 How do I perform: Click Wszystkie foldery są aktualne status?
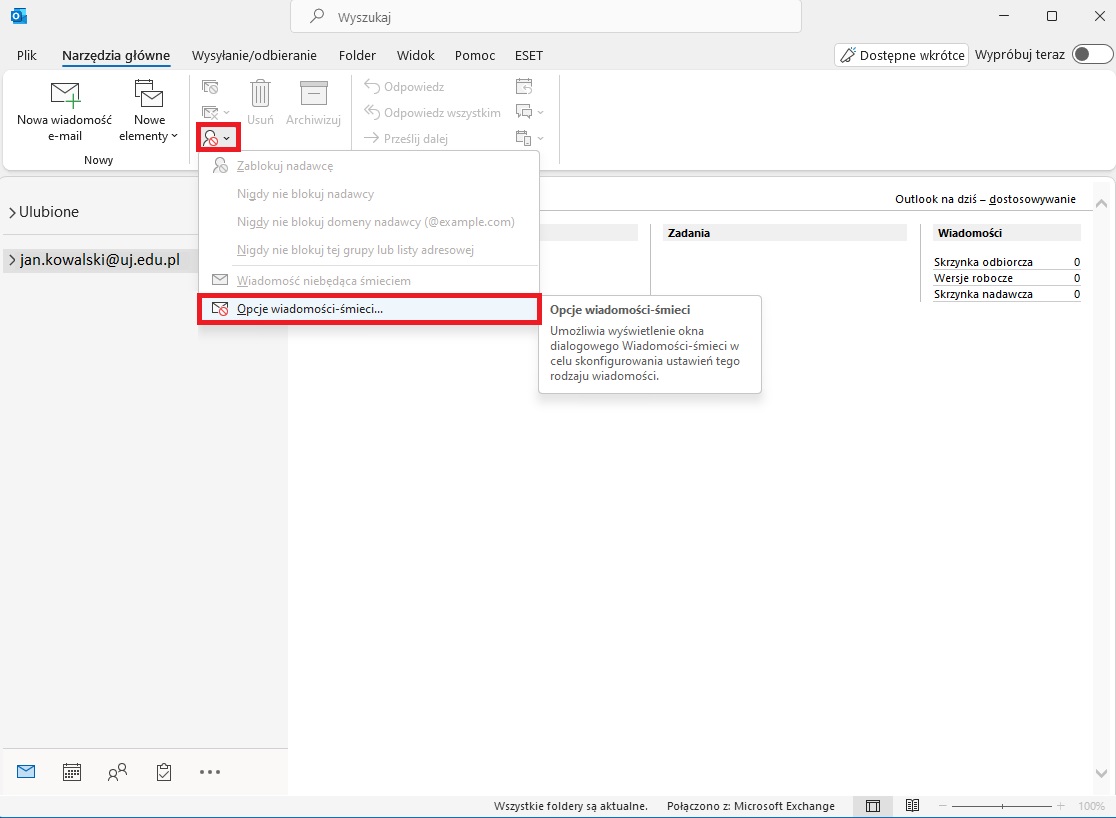click(x=571, y=806)
